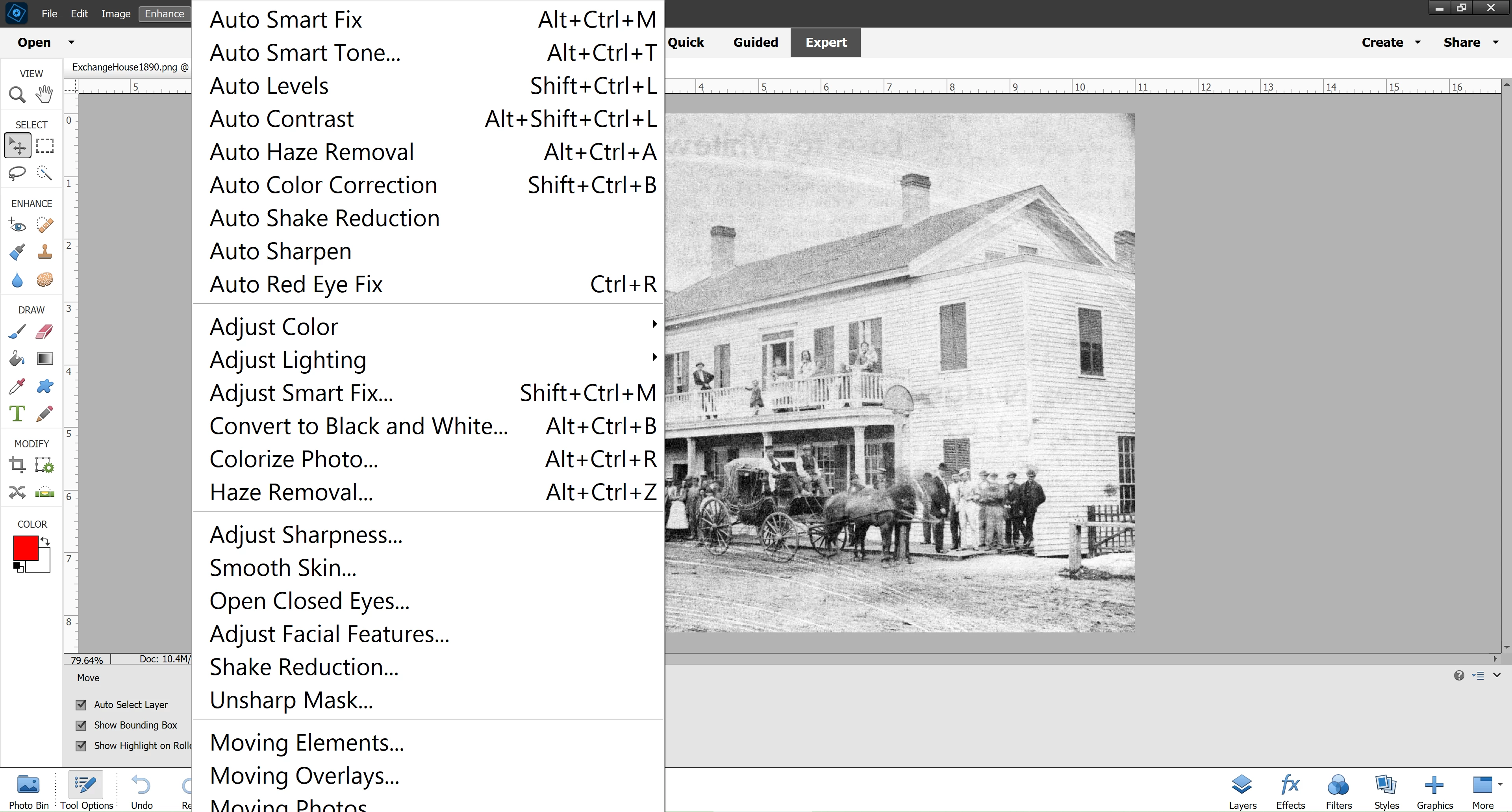Click the red foreground color swatch
Image resolution: width=1512 pixels, height=812 pixels.
pyautogui.click(x=26, y=548)
